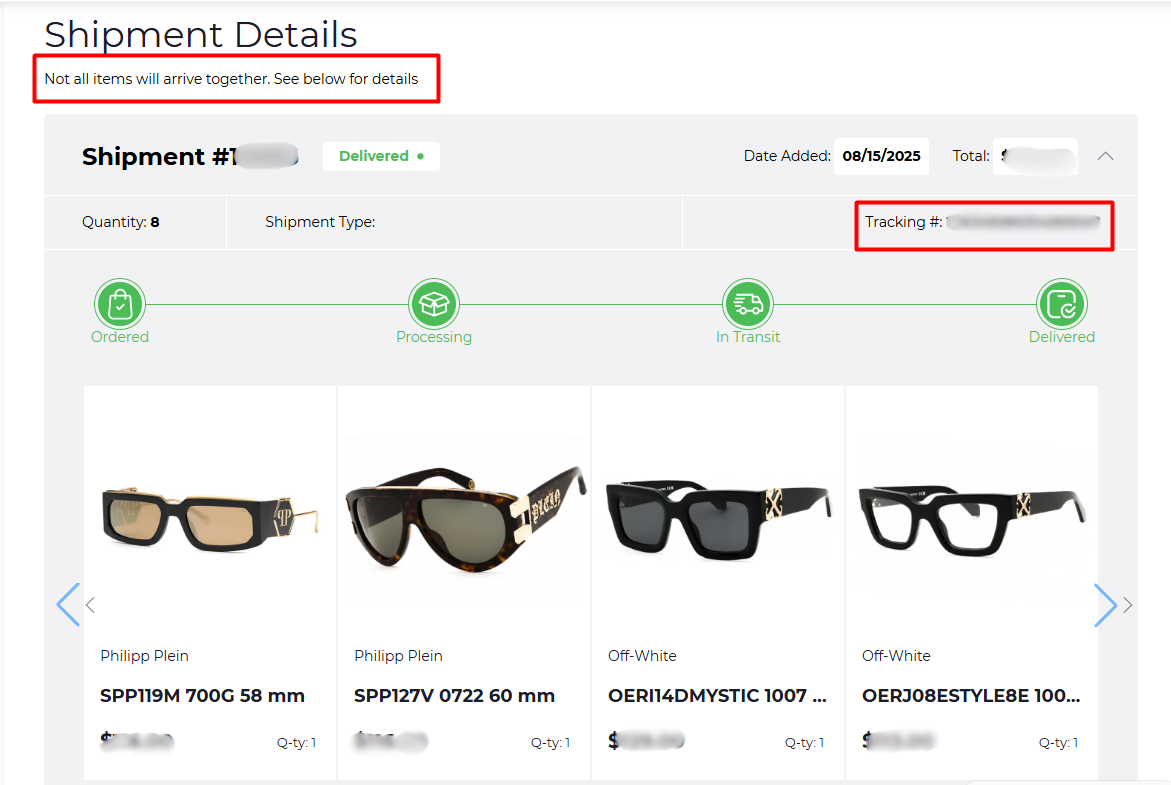The height and width of the screenshot is (785, 1171).
Task: Click the In Transit truck icon
Action: [748, 304]
